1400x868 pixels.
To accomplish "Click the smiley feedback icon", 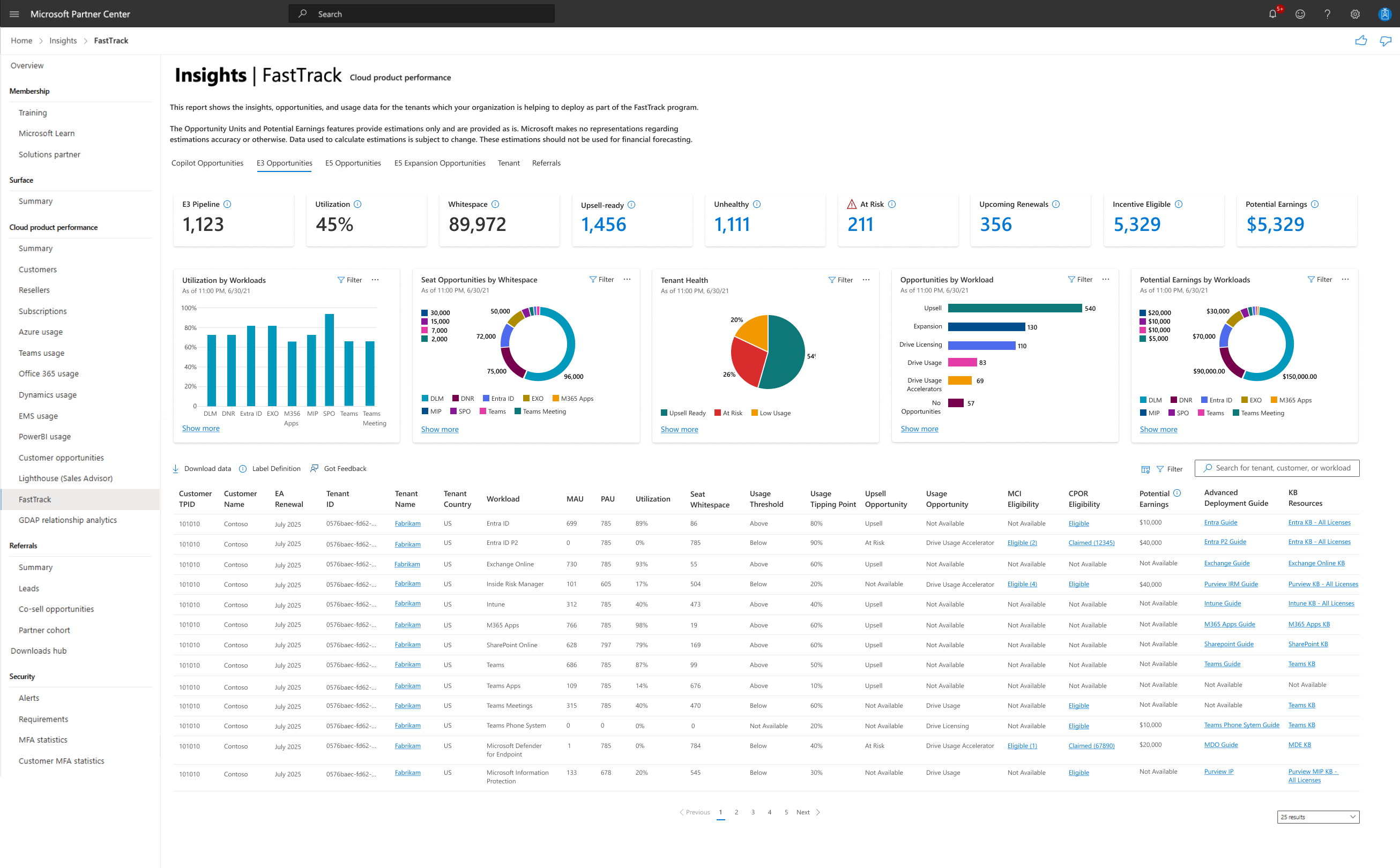I will pos(1300,14).
